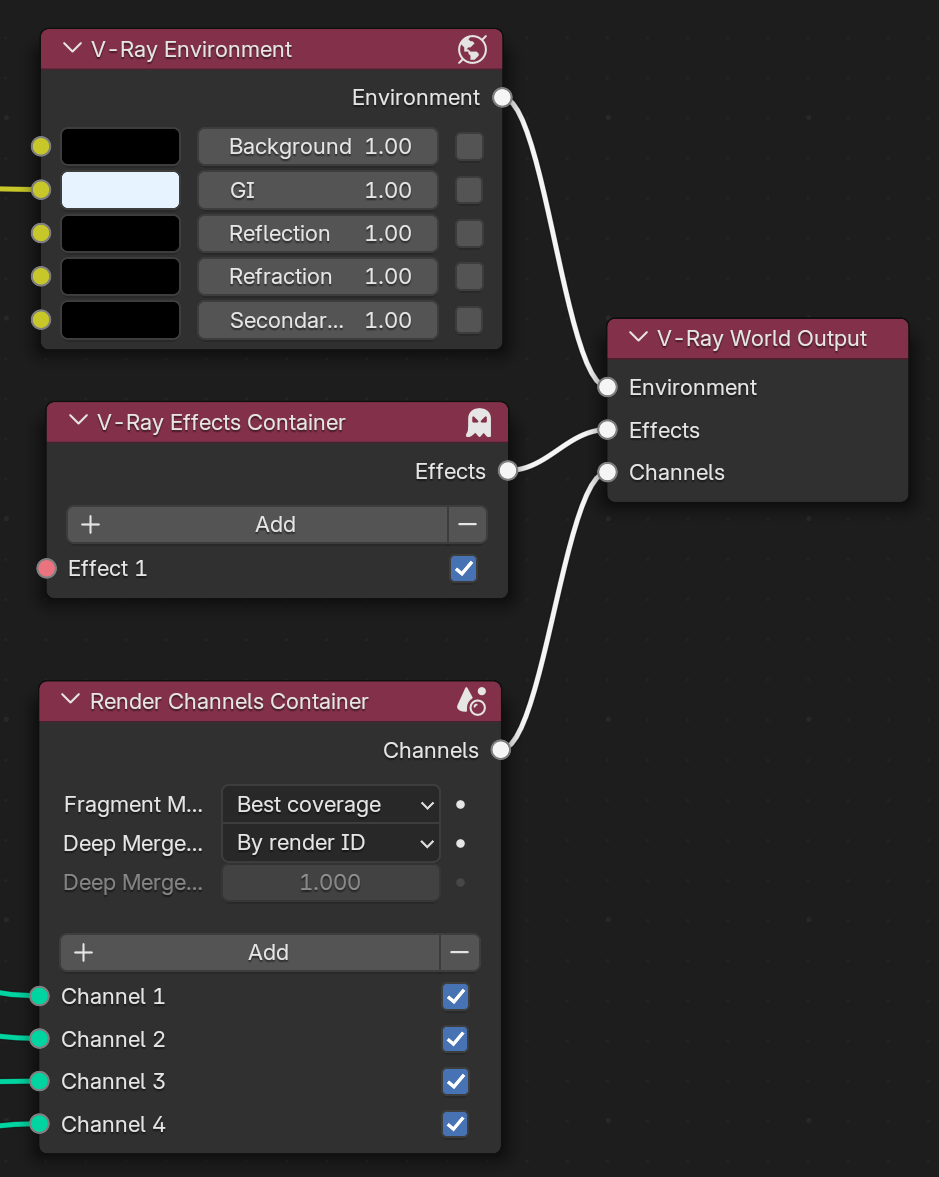This screenshot has width=939, height=1177.
Task: Enable the Background override checkbox
Action: coord(469,146)
